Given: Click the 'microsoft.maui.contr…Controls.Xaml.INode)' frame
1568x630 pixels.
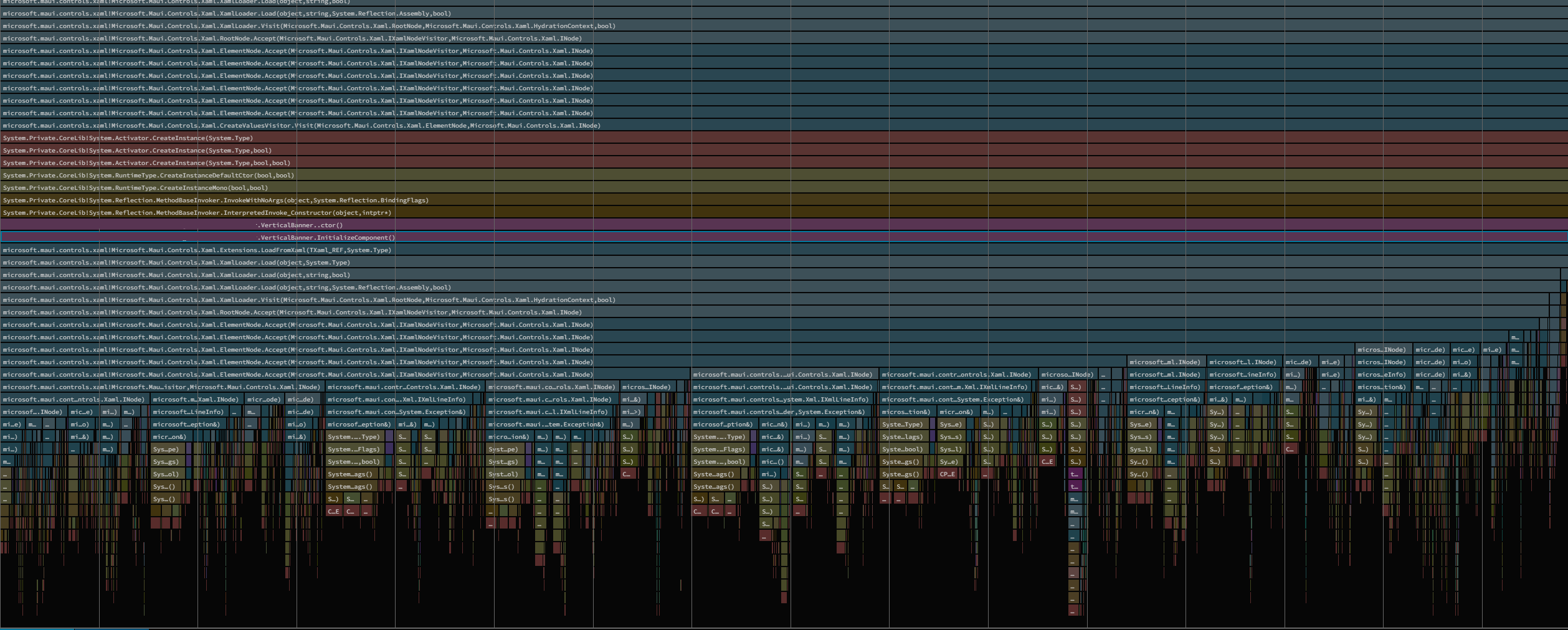Looking at the screenshot, I should pyautogui.click(x=404, y=387).
